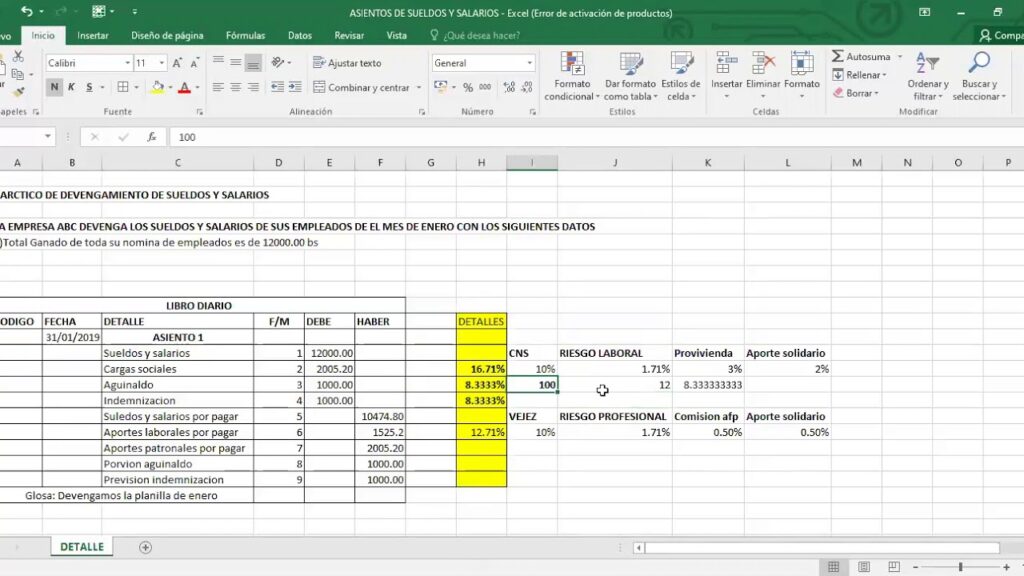Confirm formula bar entry checkmark
This screenshot has height=576, width=1024.
(x=123, y=136)
